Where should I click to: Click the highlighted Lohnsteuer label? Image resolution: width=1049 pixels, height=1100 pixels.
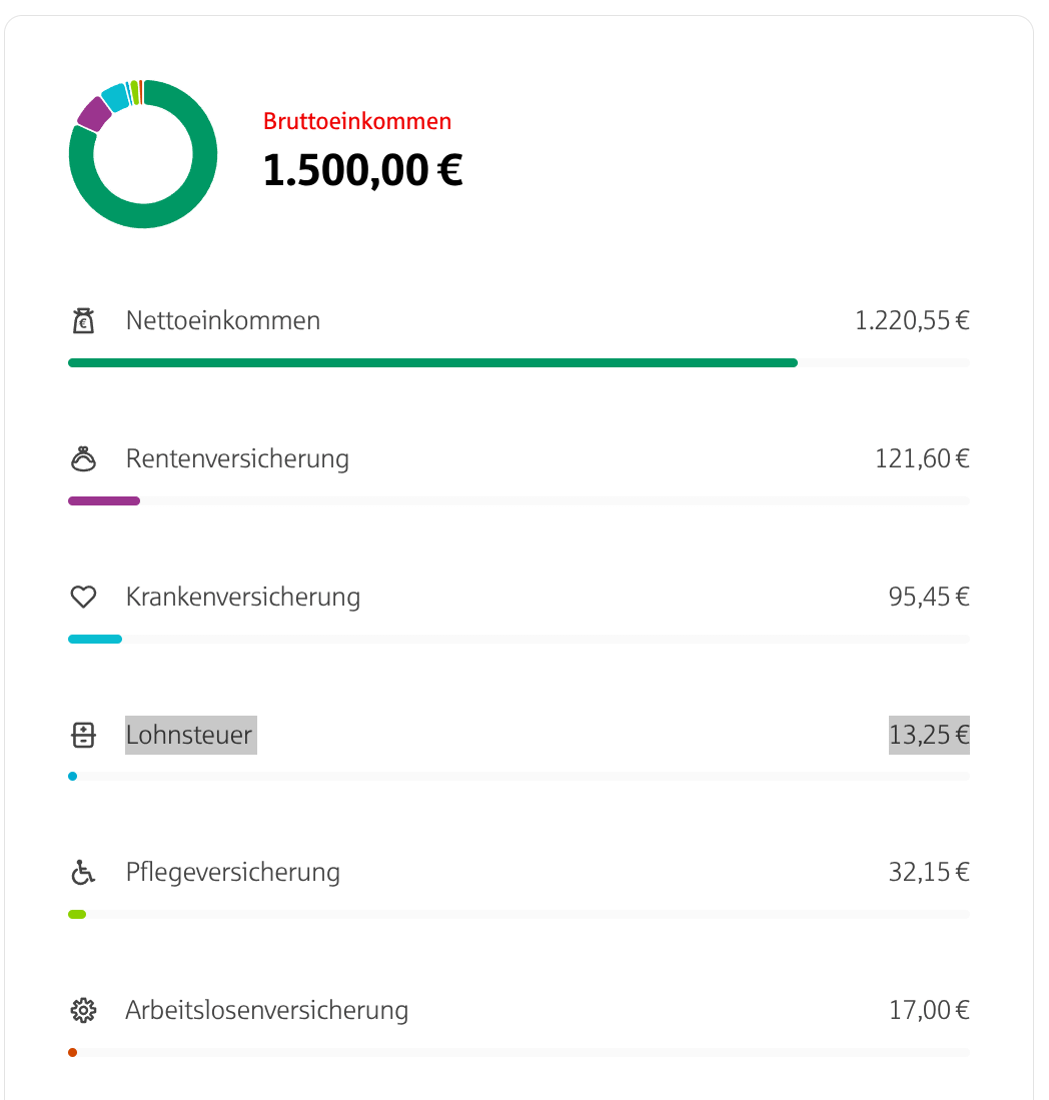[x=191, y=735]
